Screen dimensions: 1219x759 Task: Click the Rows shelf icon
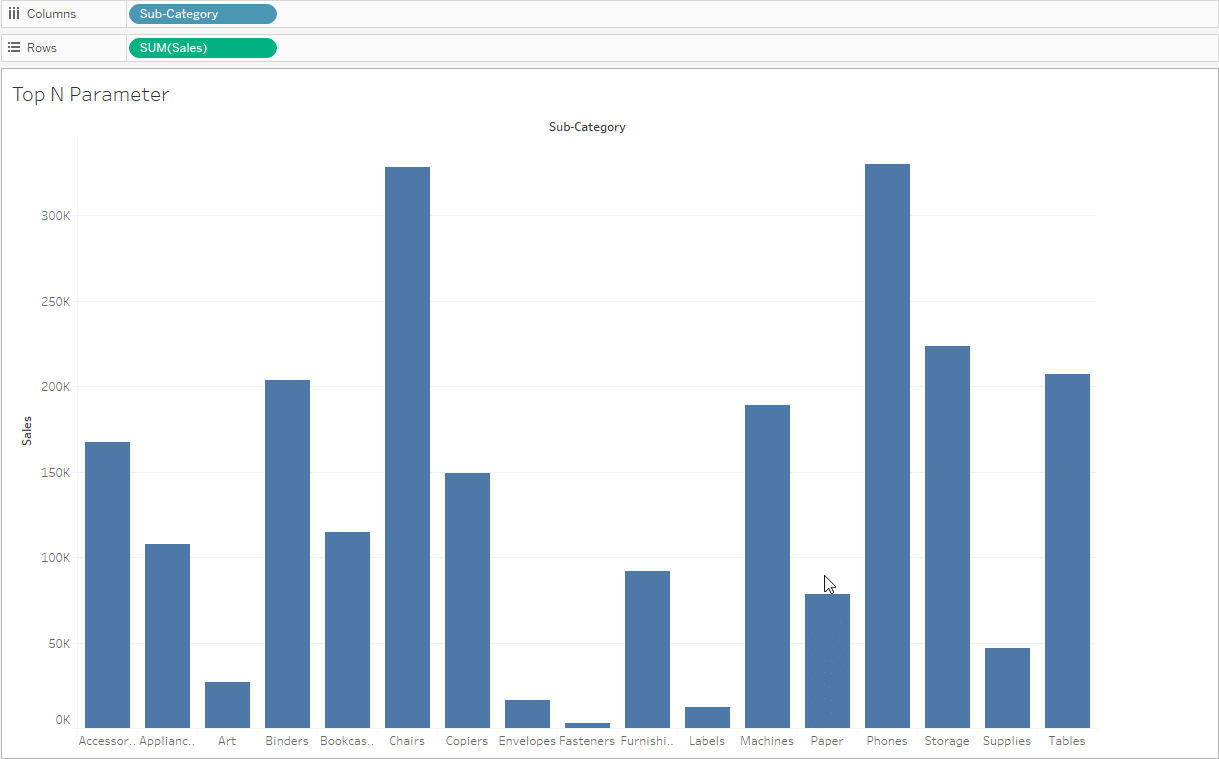click(14, 48)
